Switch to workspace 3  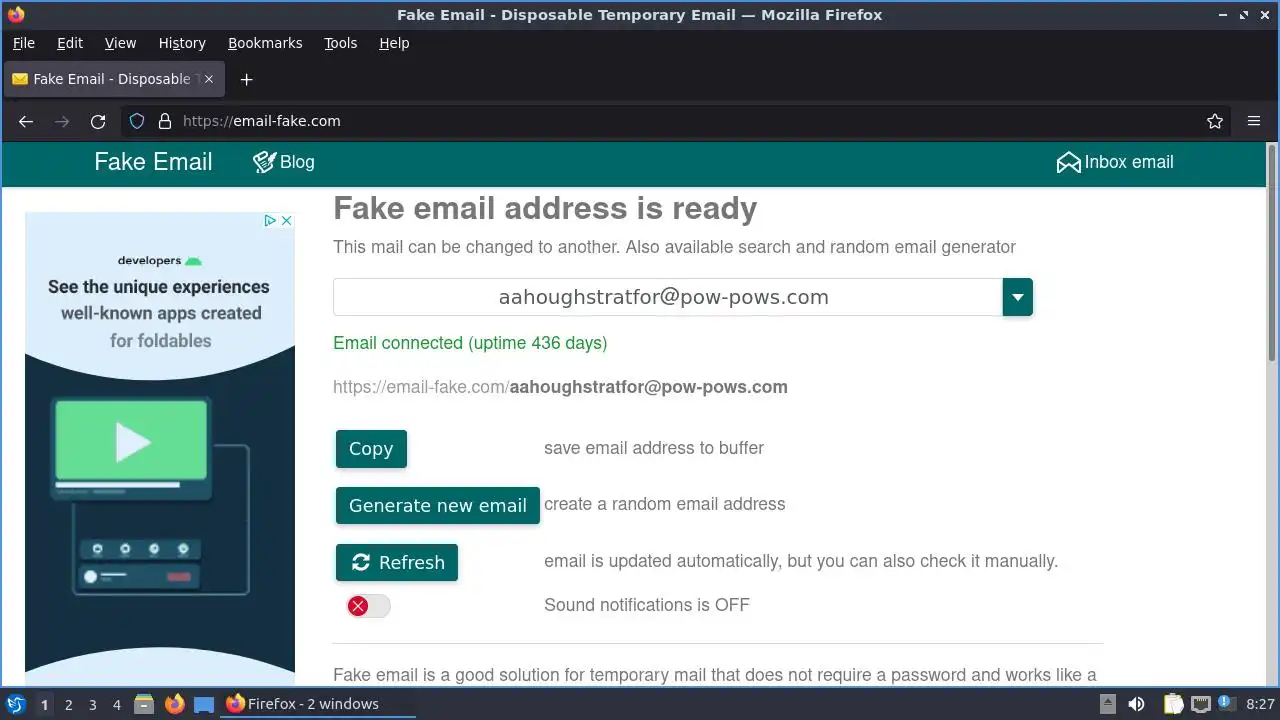[92, 704]
